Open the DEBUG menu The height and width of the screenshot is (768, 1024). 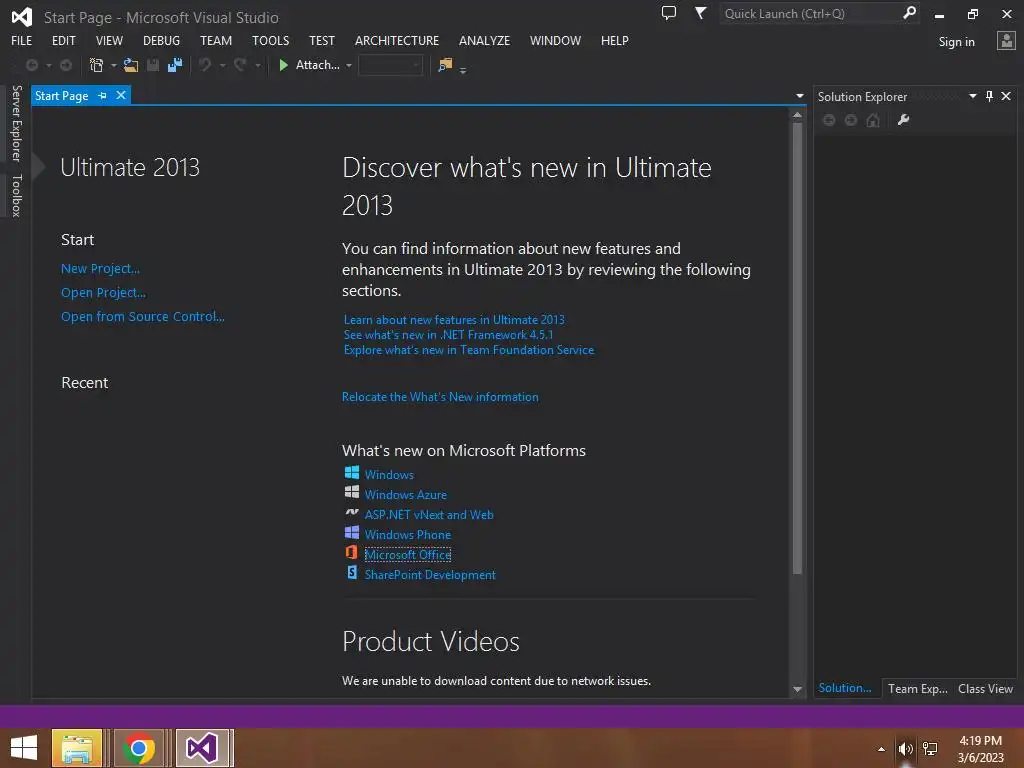[161, 40]
